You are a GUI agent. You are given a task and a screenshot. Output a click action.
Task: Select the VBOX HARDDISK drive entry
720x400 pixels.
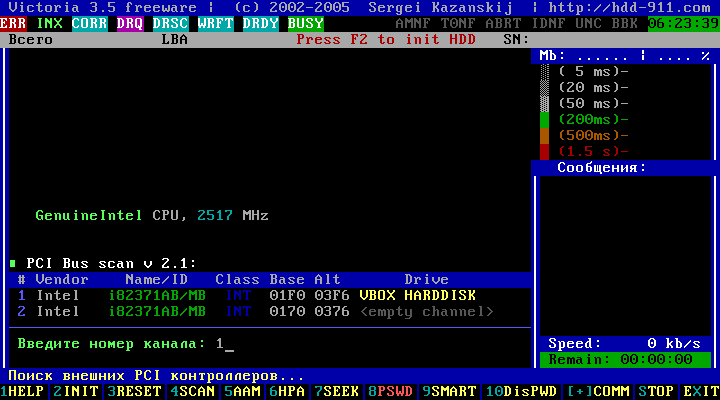(x=417, y=296)
